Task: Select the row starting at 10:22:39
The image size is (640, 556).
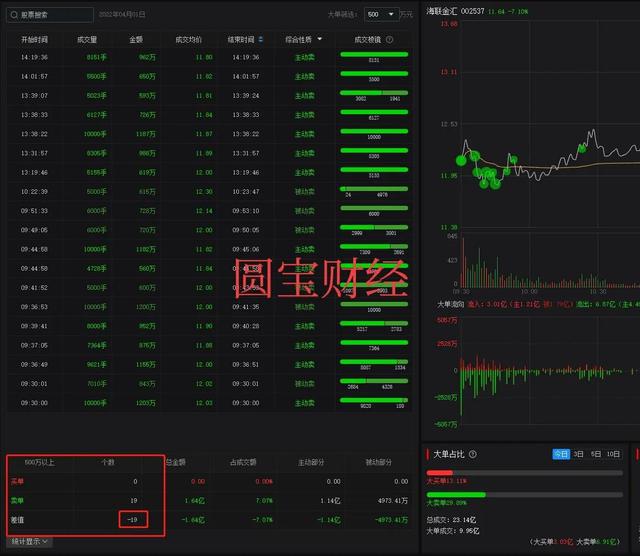Action: tap(209, 192)
